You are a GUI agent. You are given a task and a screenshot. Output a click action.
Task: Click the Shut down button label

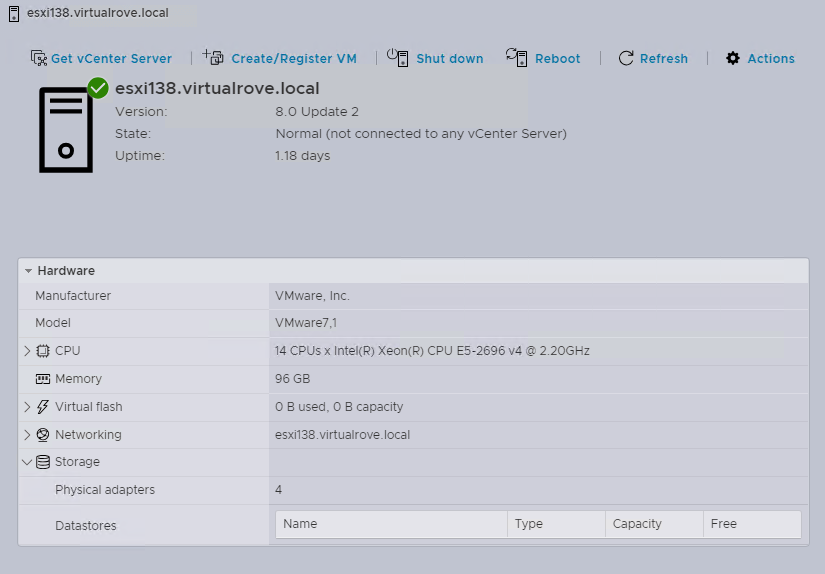tap(449, 59)
